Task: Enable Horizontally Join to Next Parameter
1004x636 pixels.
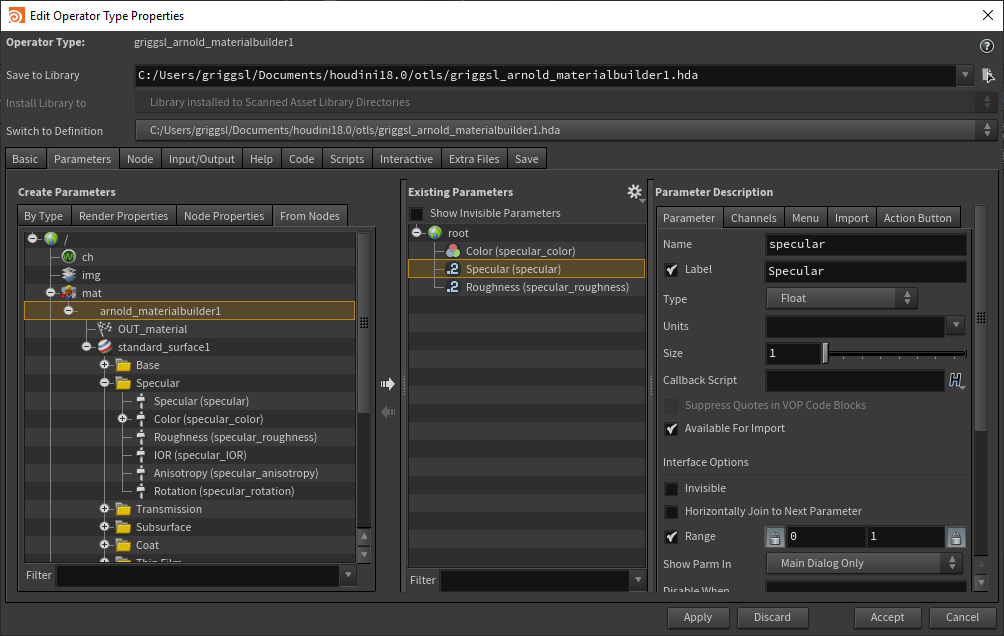Action: point(671,512)
